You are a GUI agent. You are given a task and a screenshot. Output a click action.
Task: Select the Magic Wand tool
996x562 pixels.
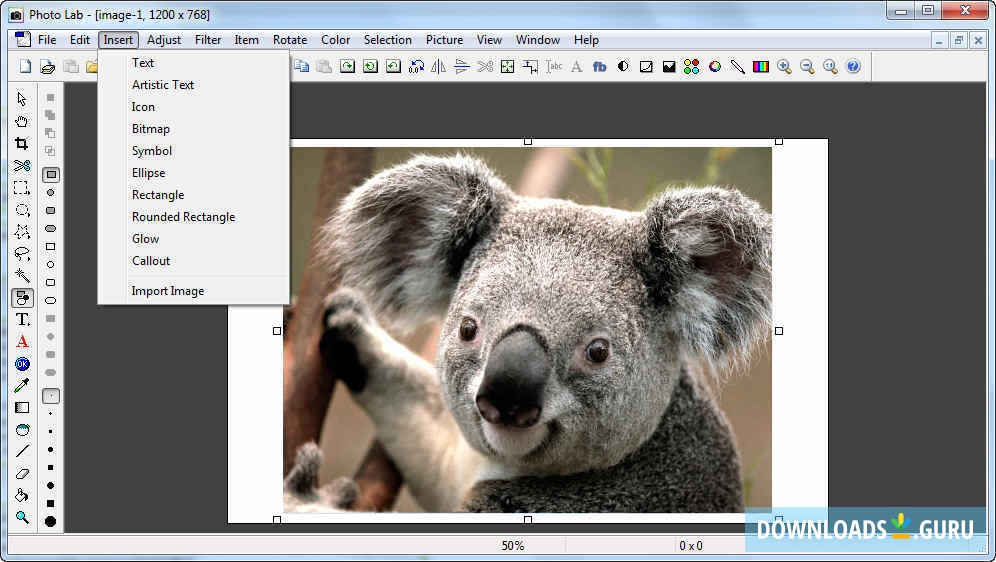pyautogui.click(x=22, y=275)
